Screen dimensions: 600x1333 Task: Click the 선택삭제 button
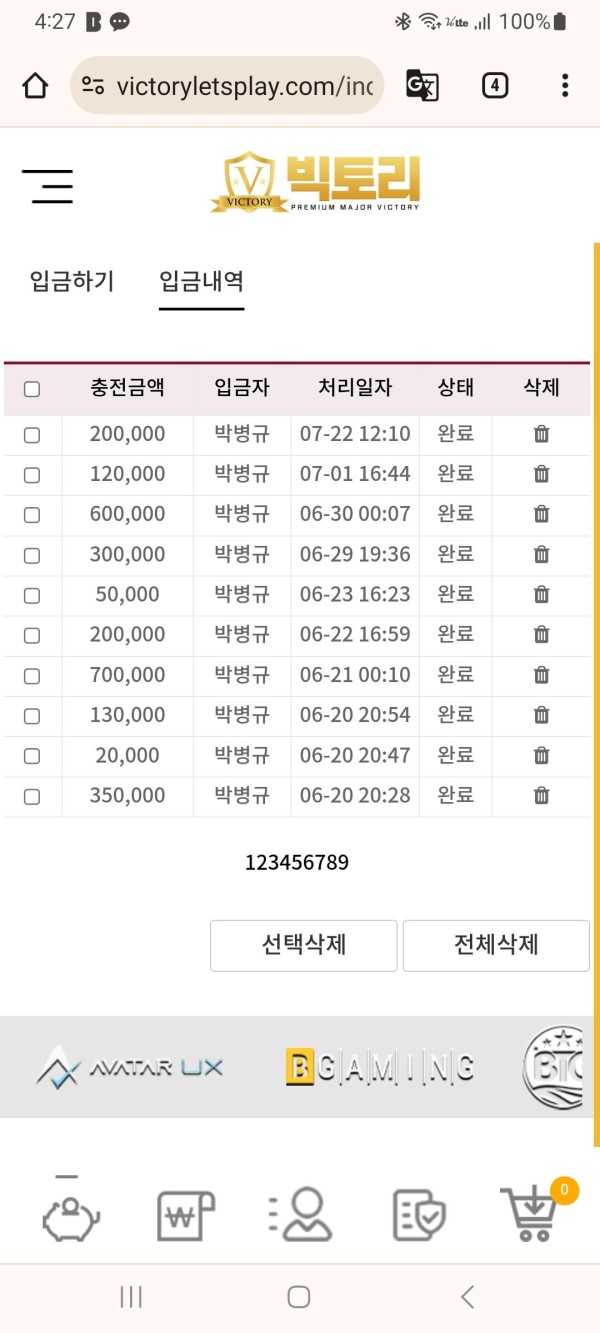(304, 945)
